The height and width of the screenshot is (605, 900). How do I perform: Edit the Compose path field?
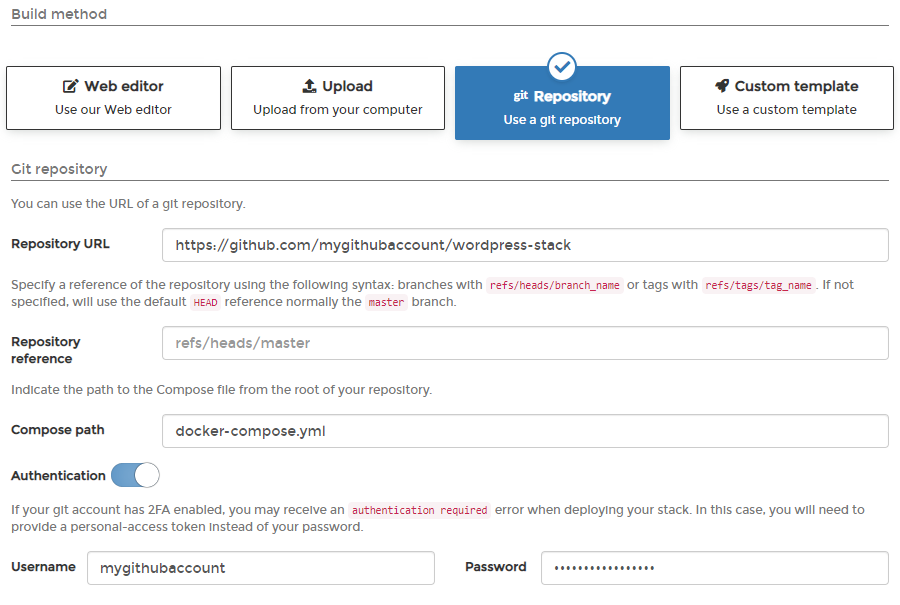525,432
